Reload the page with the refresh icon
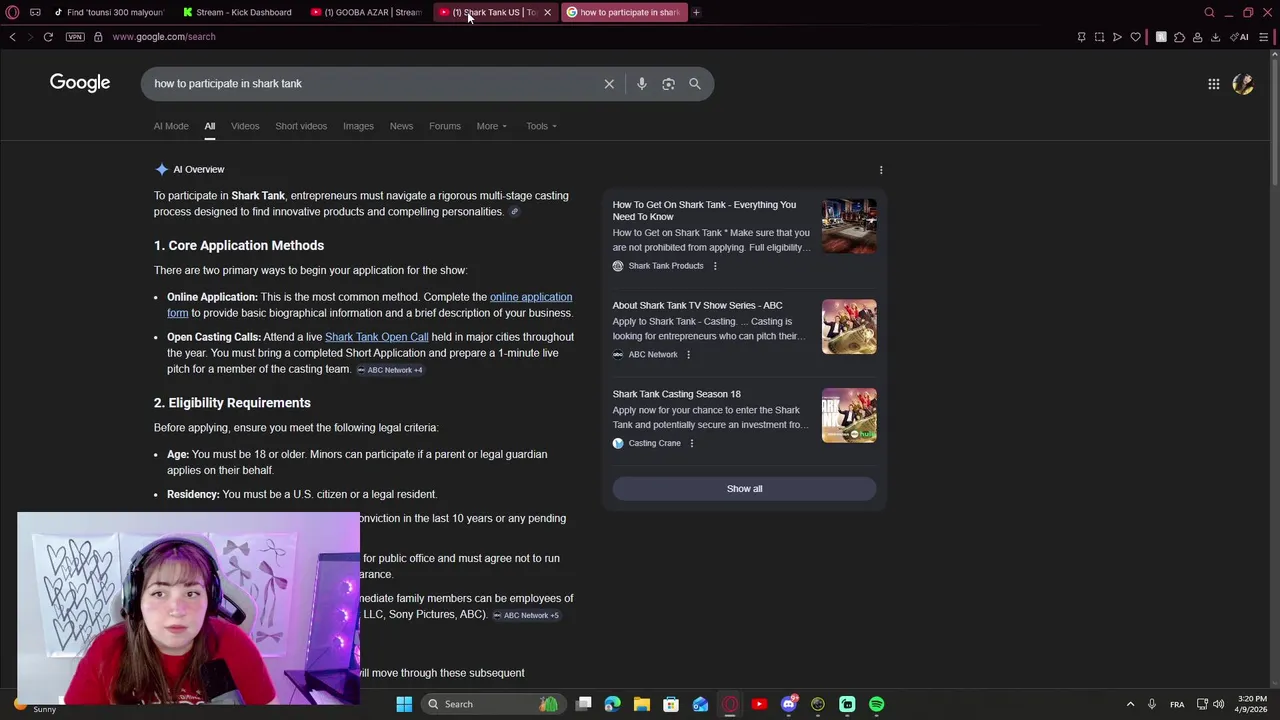 pos(48,37)
